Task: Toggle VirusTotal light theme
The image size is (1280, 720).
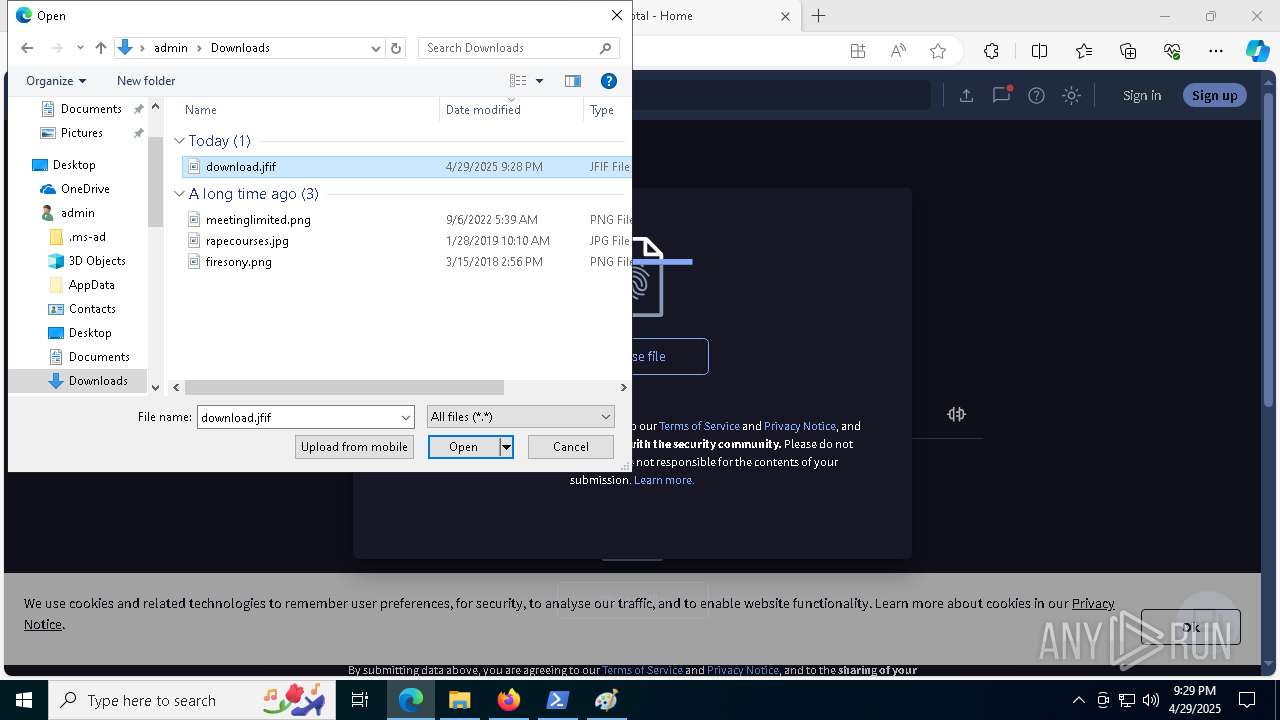Action: click(x=1071, y=95)
